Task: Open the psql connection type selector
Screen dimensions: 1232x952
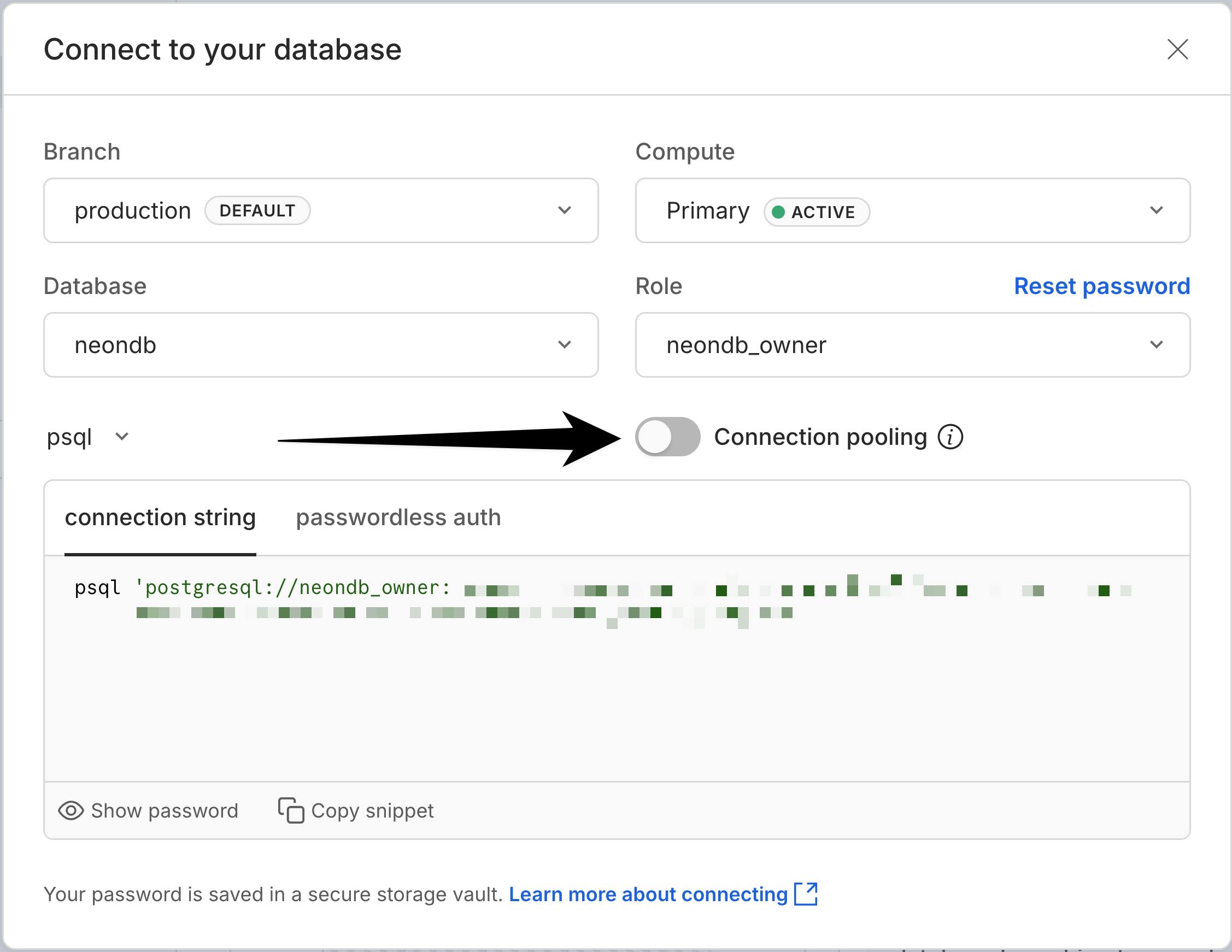Action: (x=88, y=437)
